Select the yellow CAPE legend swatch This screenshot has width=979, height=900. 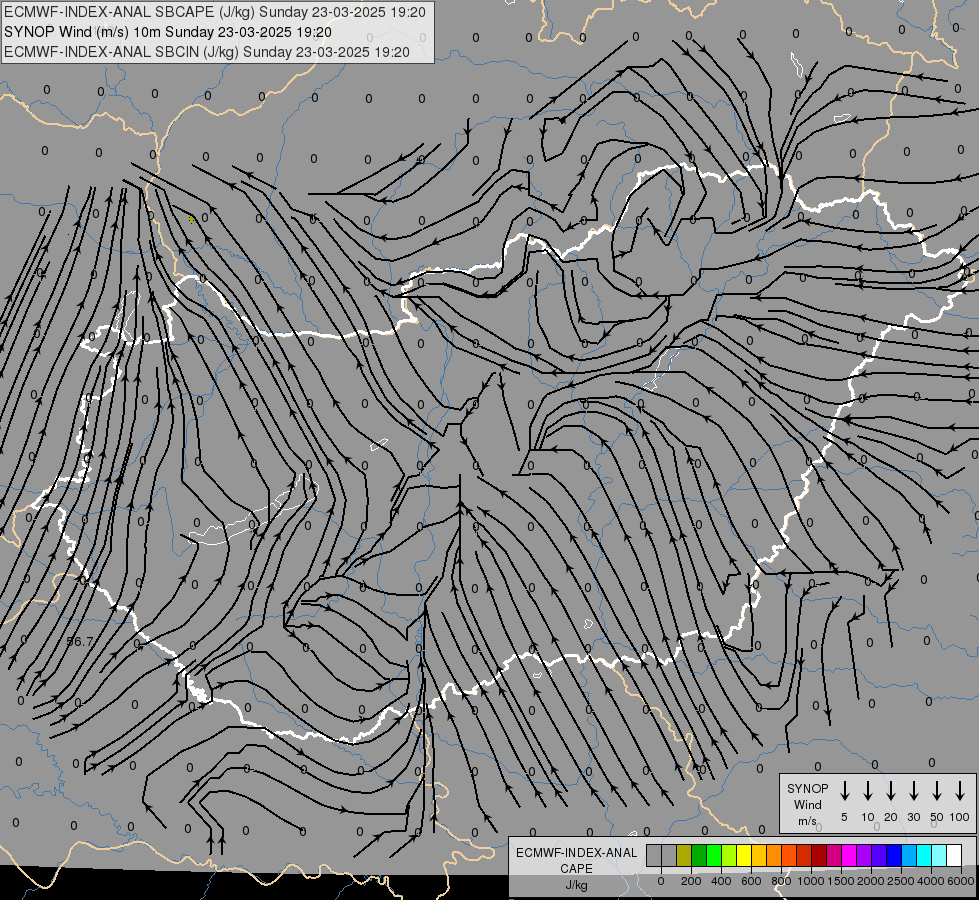pyautogui.click(x=744, y=855)
